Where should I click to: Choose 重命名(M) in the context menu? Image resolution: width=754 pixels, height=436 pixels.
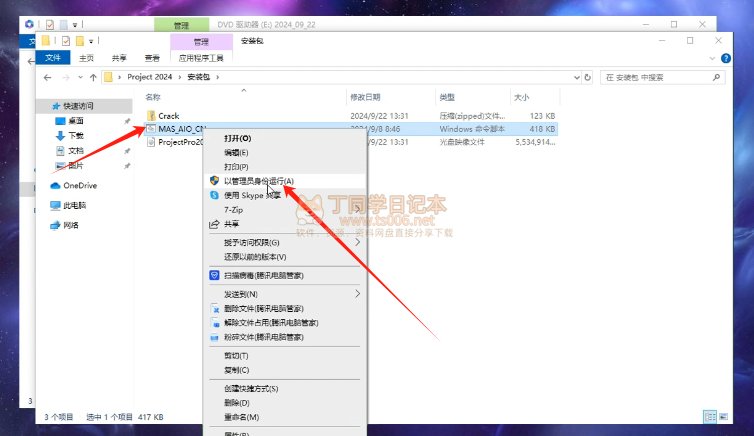(x=285, y=417)
